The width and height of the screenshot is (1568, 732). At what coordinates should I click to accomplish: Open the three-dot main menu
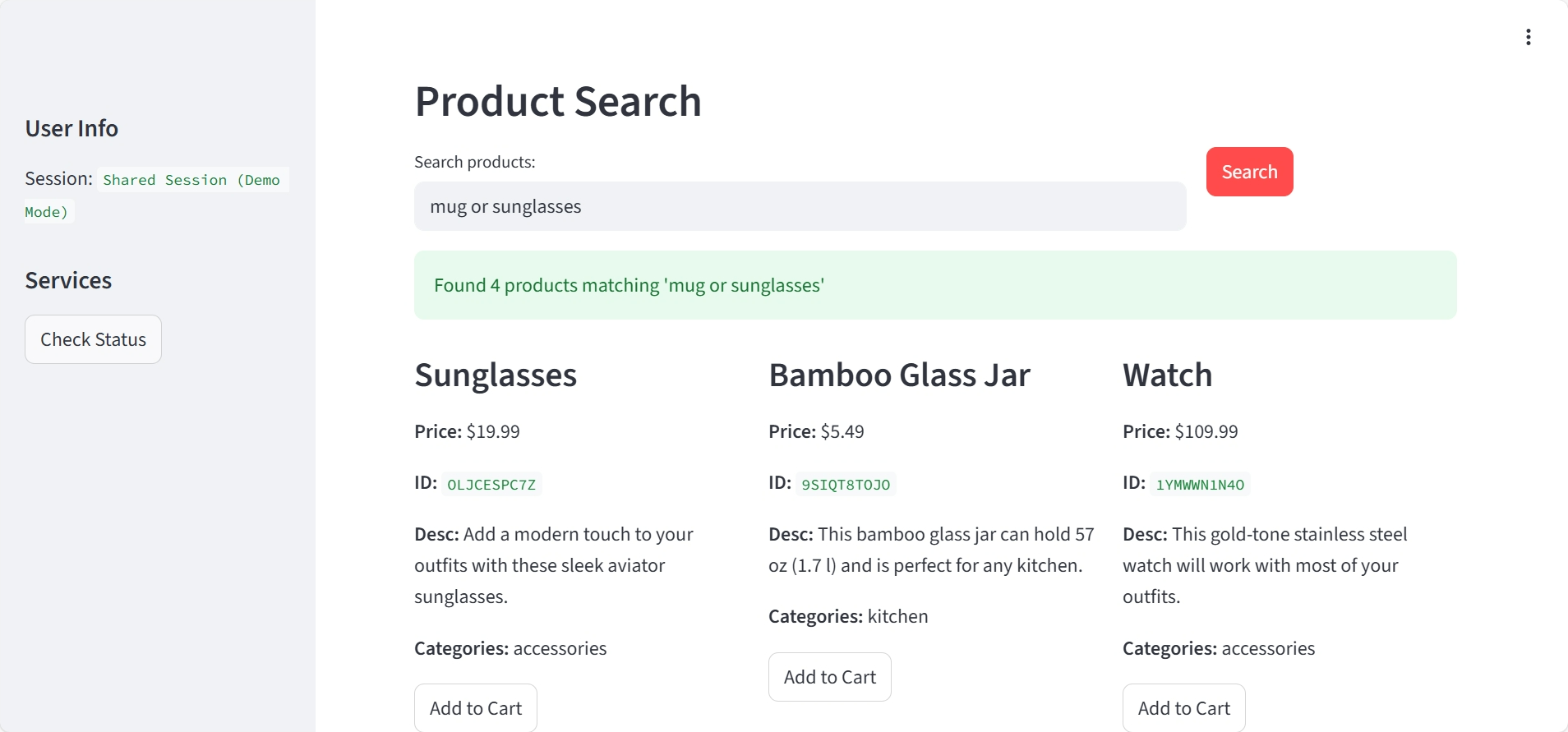point(1528,37)
